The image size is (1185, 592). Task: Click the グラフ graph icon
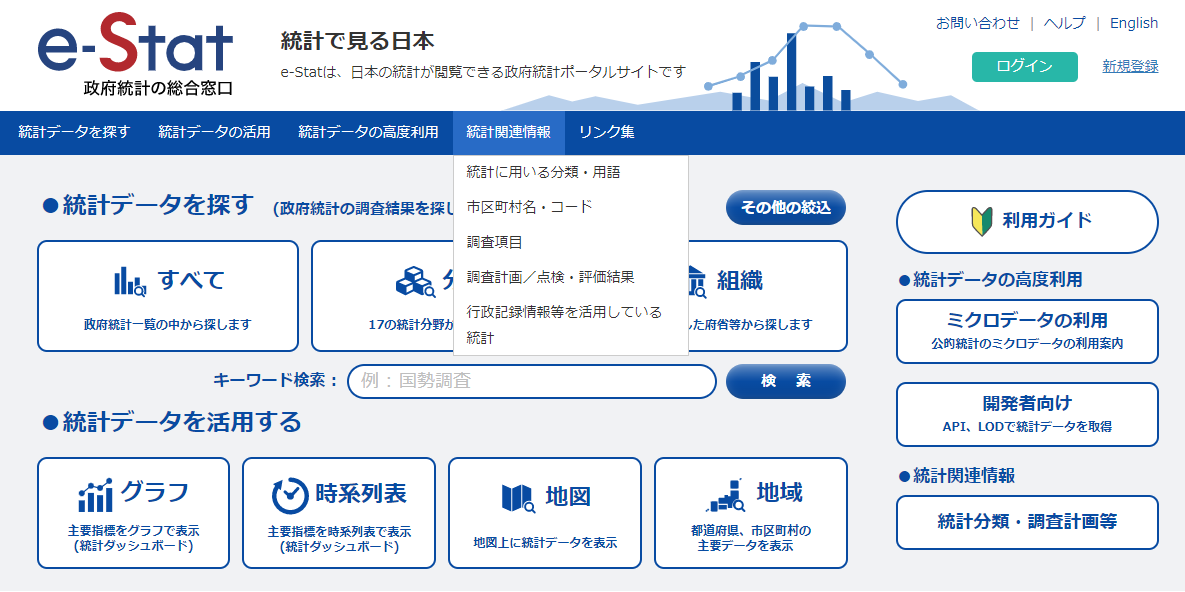tap(95, 495)
